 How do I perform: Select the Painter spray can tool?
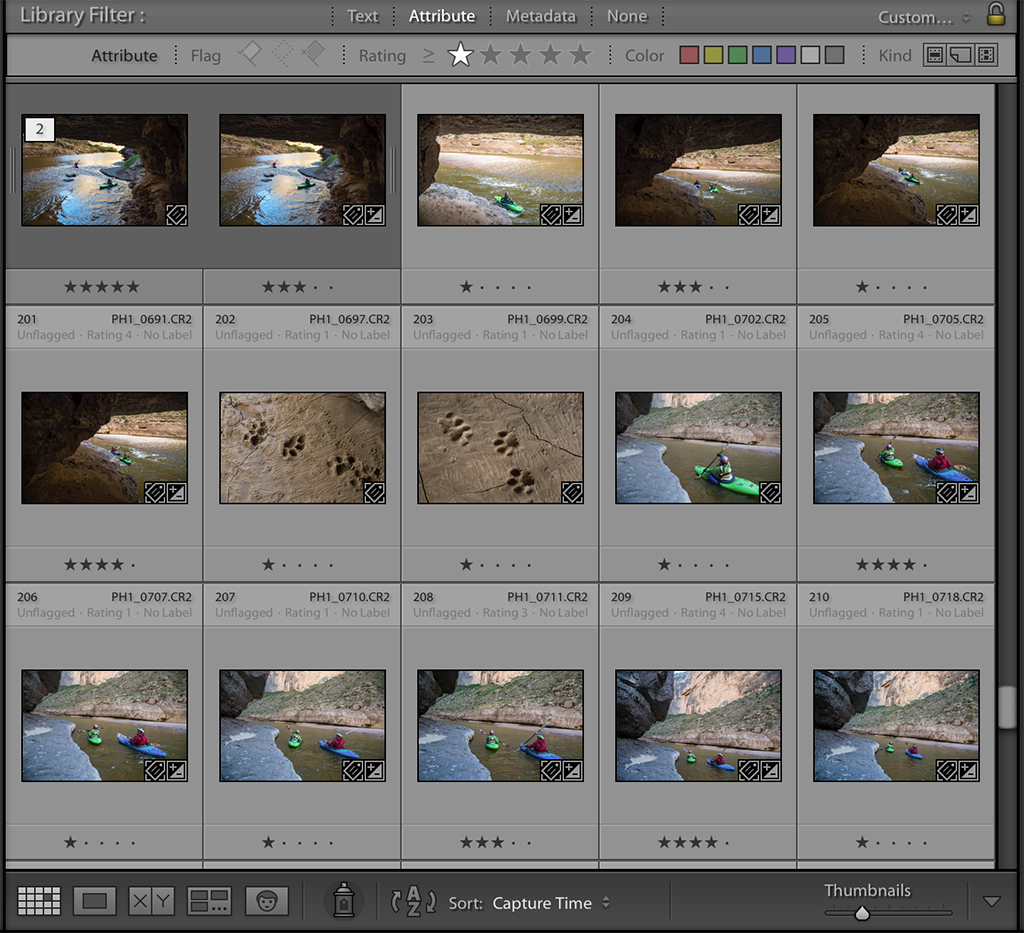pos(344,901)
